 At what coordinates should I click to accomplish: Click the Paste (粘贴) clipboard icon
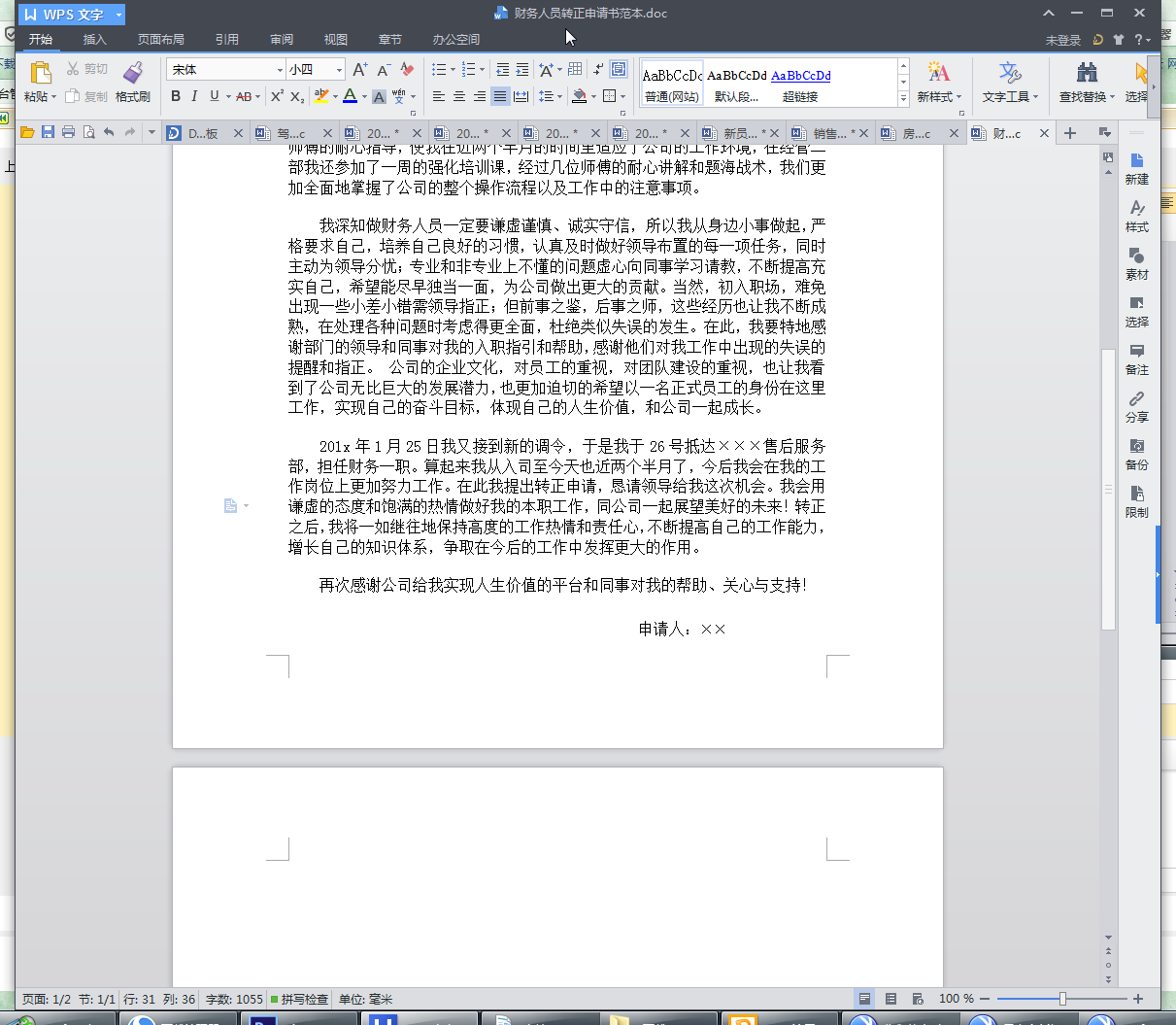click(40, 73)
